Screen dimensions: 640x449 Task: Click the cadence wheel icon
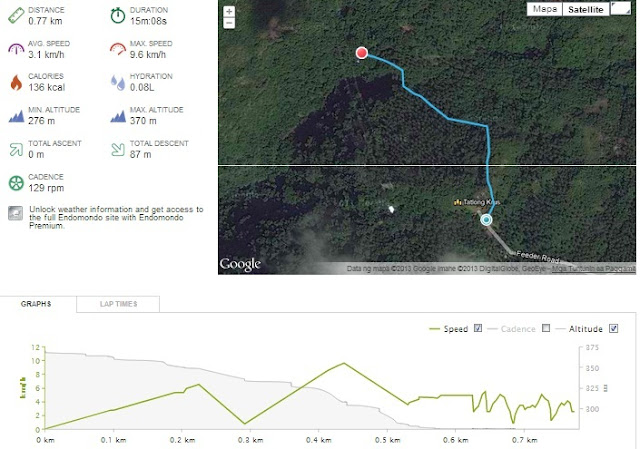point(16,183)
